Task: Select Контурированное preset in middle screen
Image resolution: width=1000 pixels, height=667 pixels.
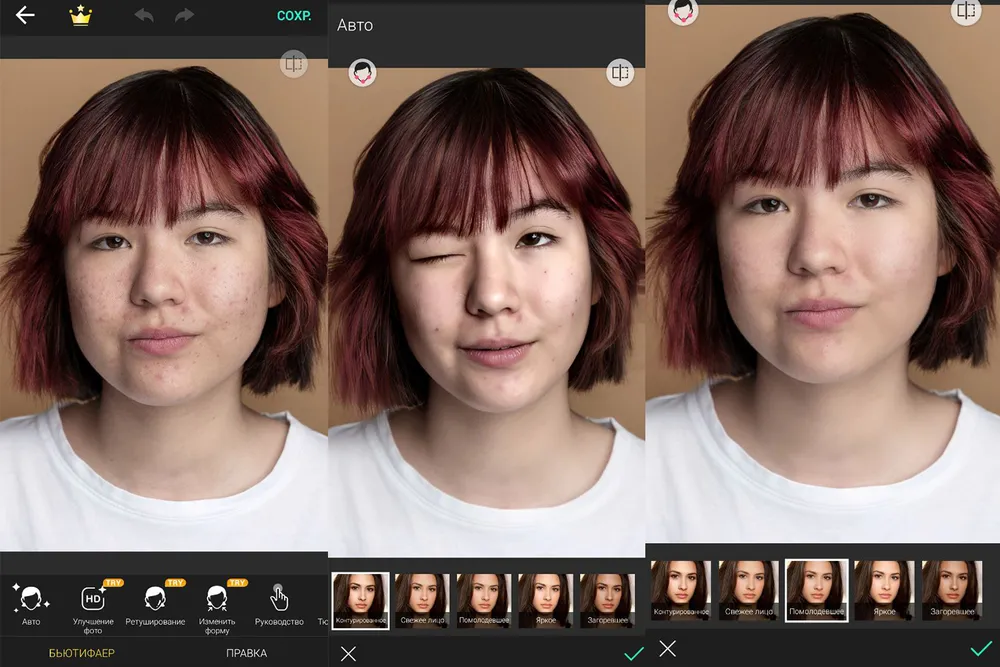Action: click(360, 601)
